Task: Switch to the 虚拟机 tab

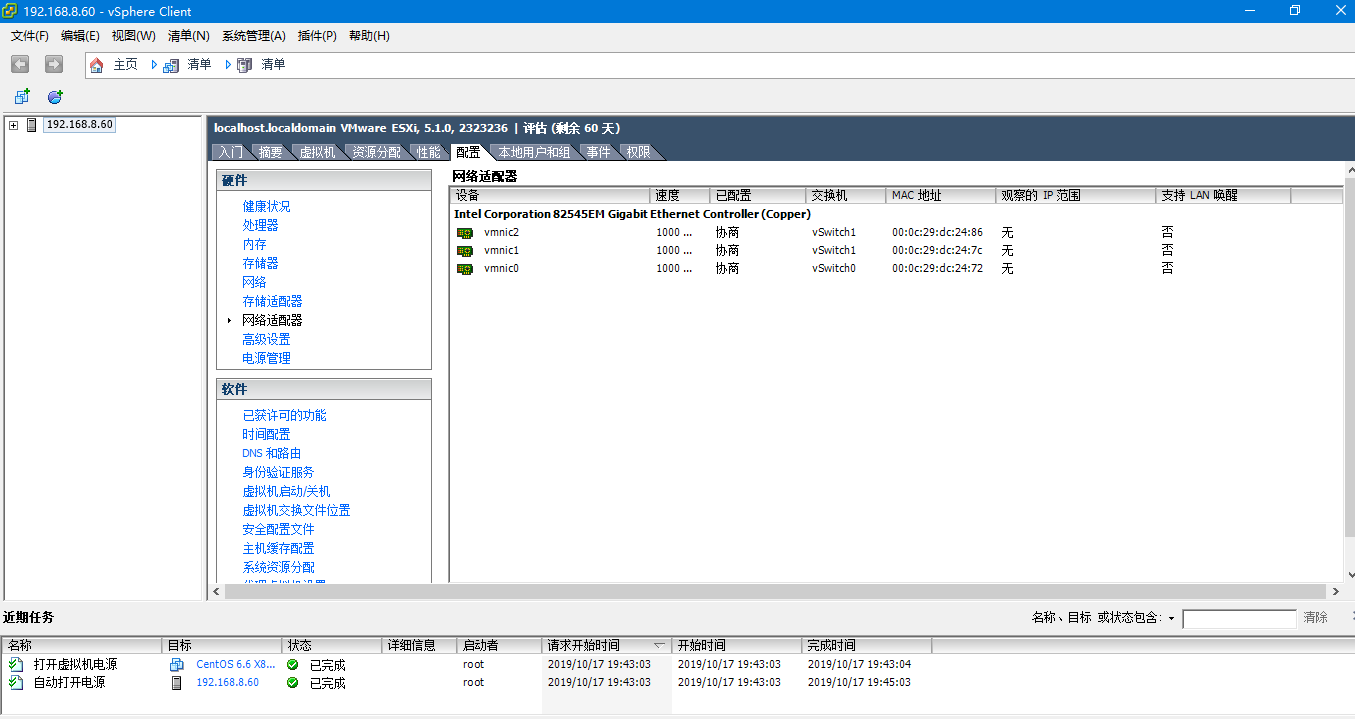Action: pyautogui.click(x=317, y=152)
